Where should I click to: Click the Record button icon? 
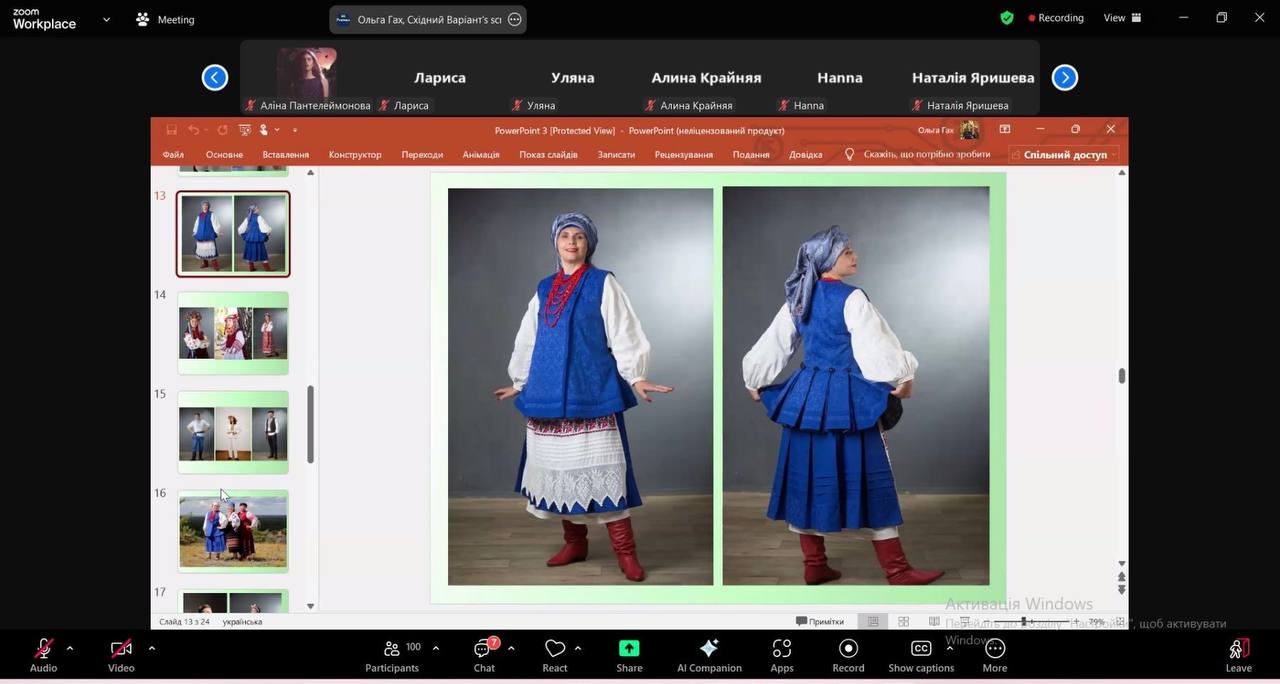tap(848, 650)
